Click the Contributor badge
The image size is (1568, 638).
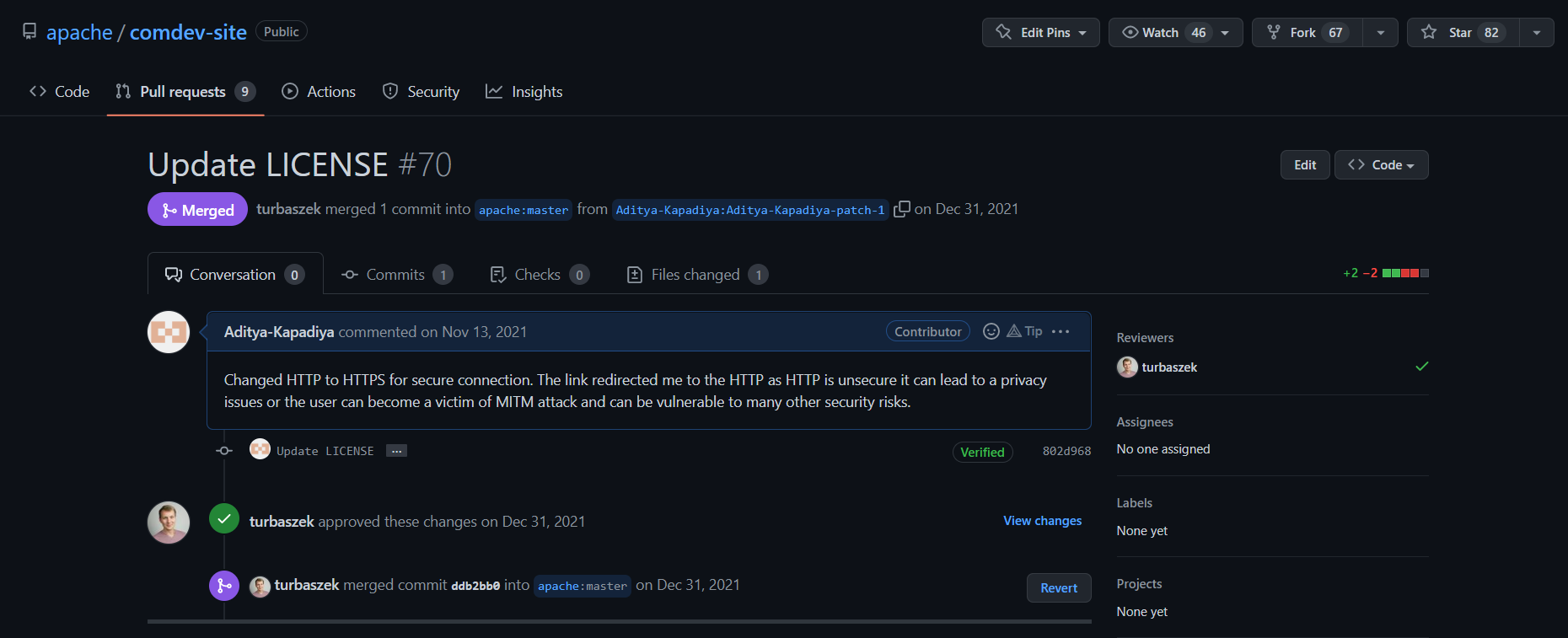pos(927,331)
